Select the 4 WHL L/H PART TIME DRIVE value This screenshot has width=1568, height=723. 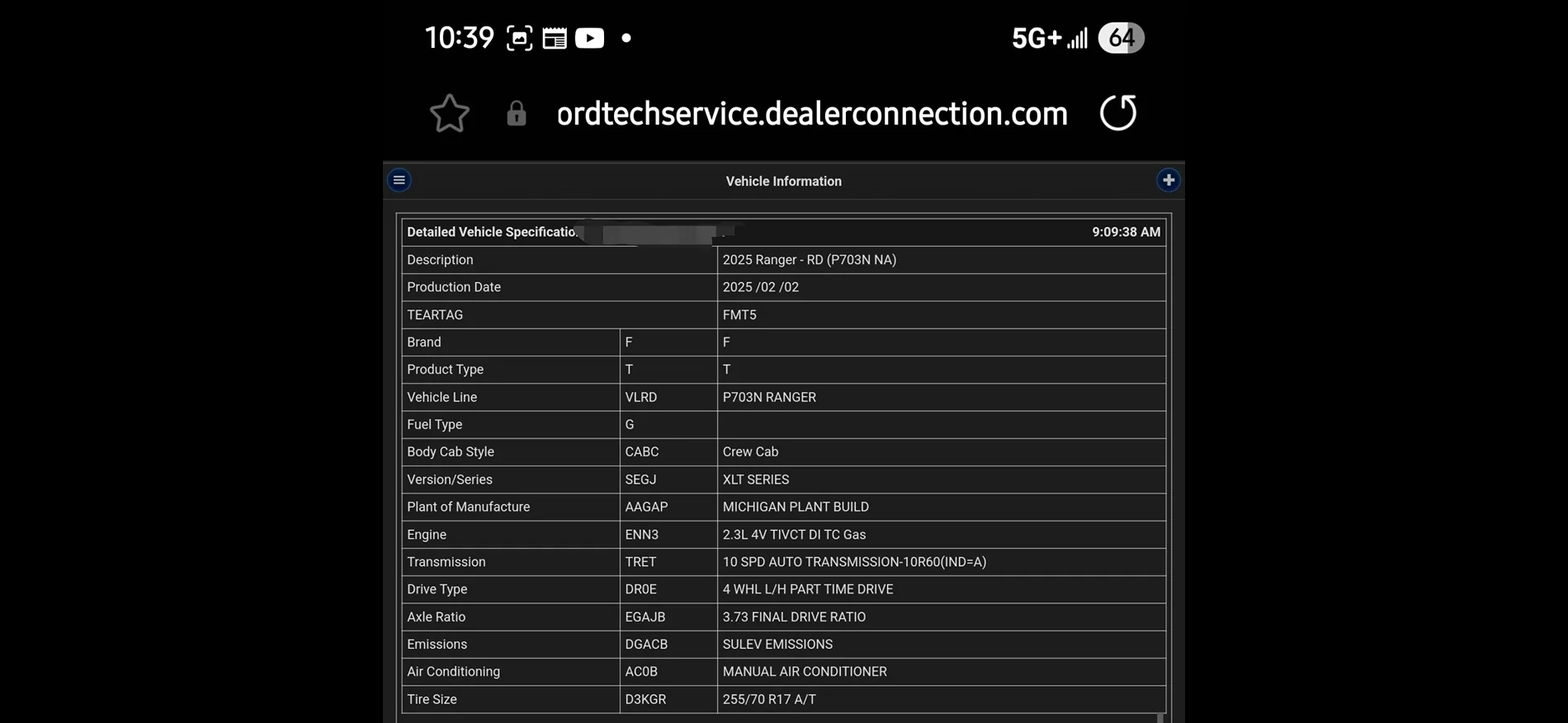click(x=808, y=589)
